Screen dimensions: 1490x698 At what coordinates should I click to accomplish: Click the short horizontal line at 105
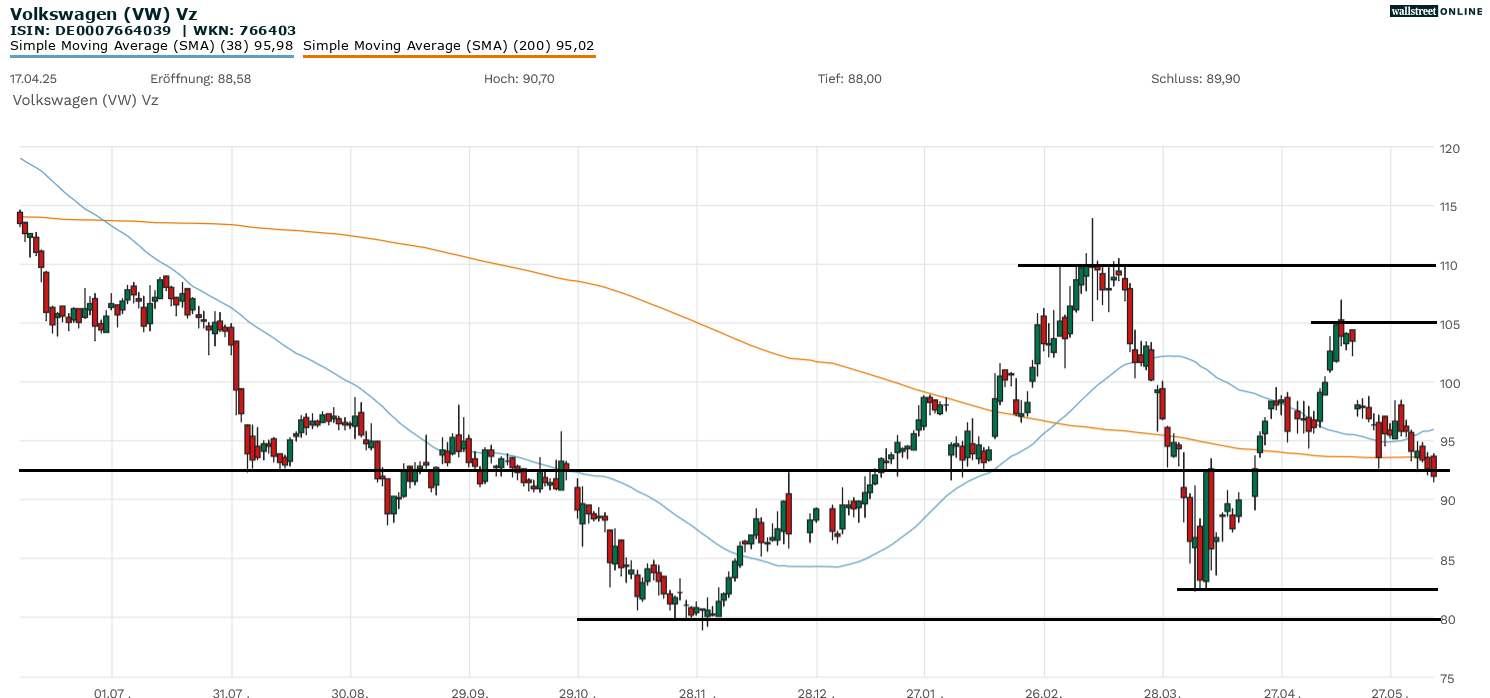(1374, 322)
